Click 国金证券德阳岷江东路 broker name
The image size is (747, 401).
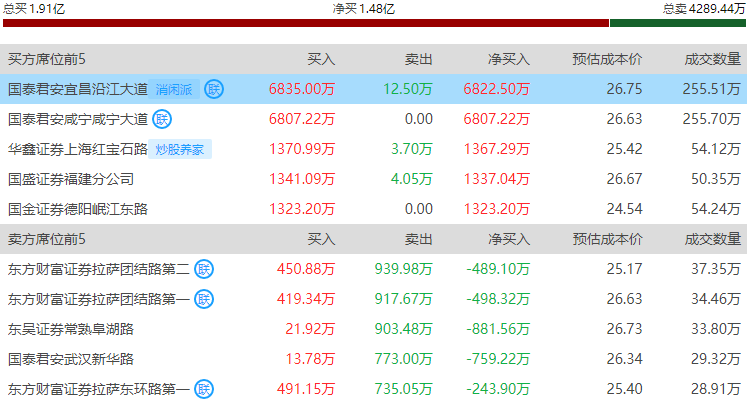[x=77, y=209]
